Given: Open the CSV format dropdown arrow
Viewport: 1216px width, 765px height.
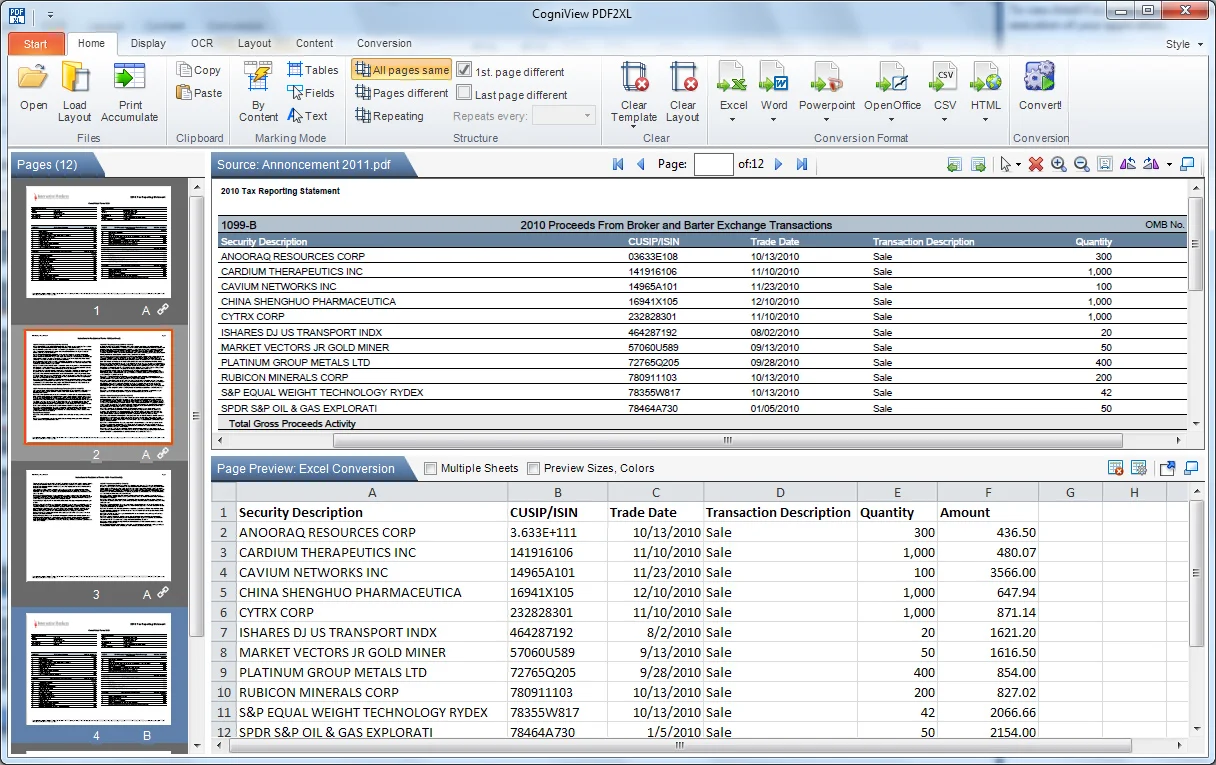Looking at the screenshot, I should pyautogui.click(x=945, y=119).
